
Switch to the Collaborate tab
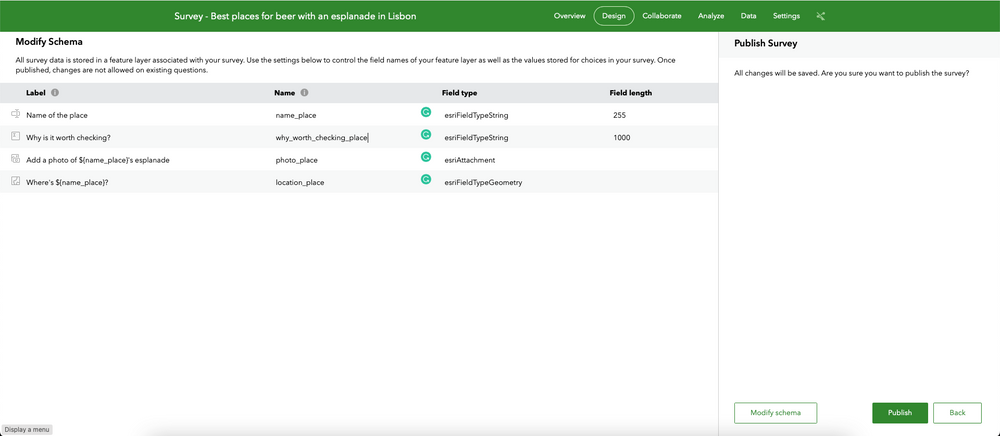coord(662,16)
